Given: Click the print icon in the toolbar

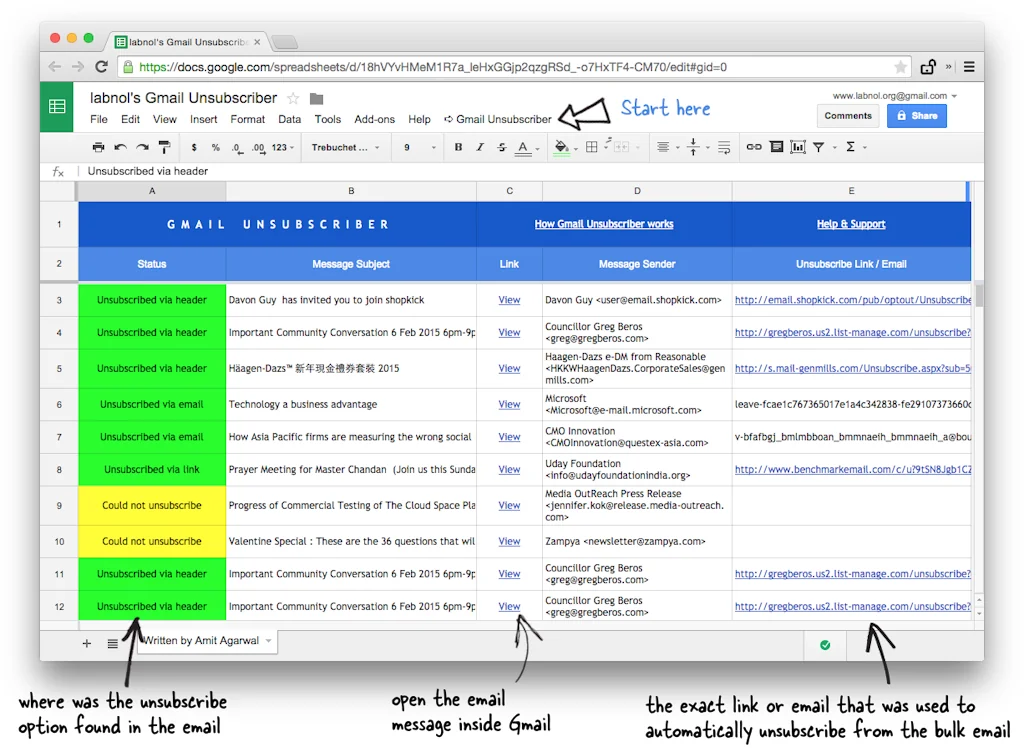Looking at the screenshot, I should tap(98, 146).
